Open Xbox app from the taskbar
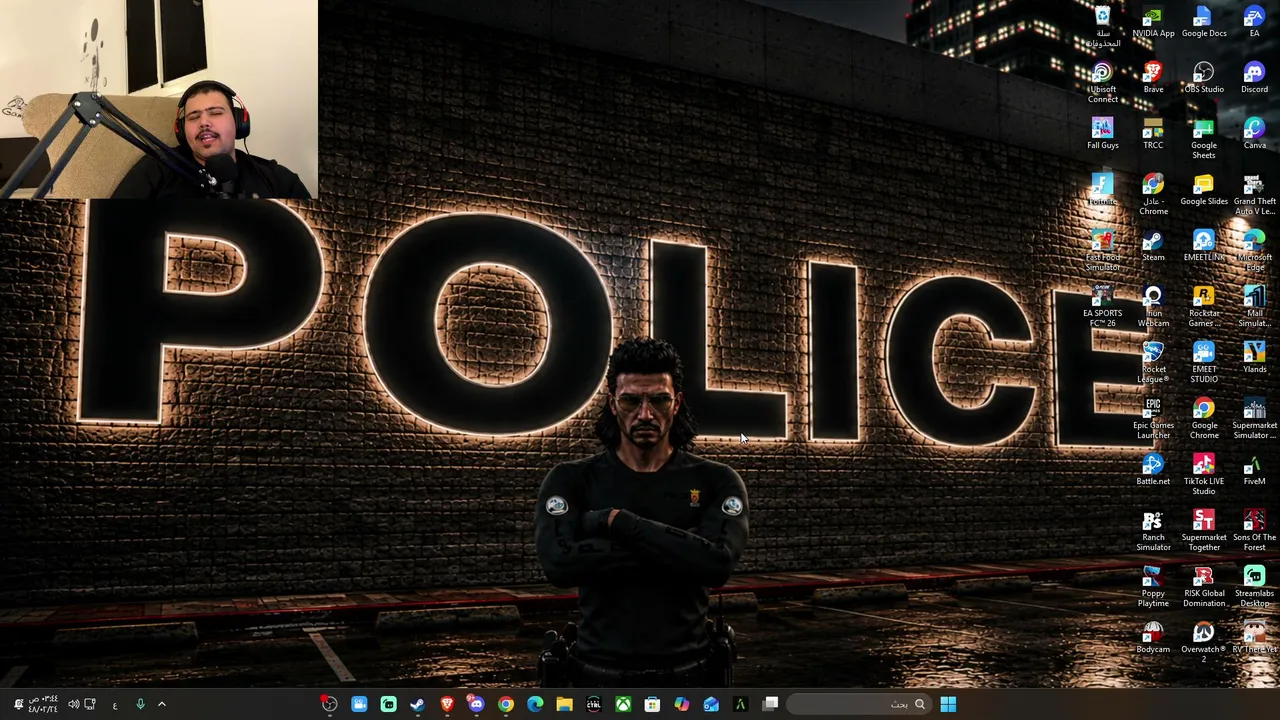1280x720 pixels. (x=623, y=704)
